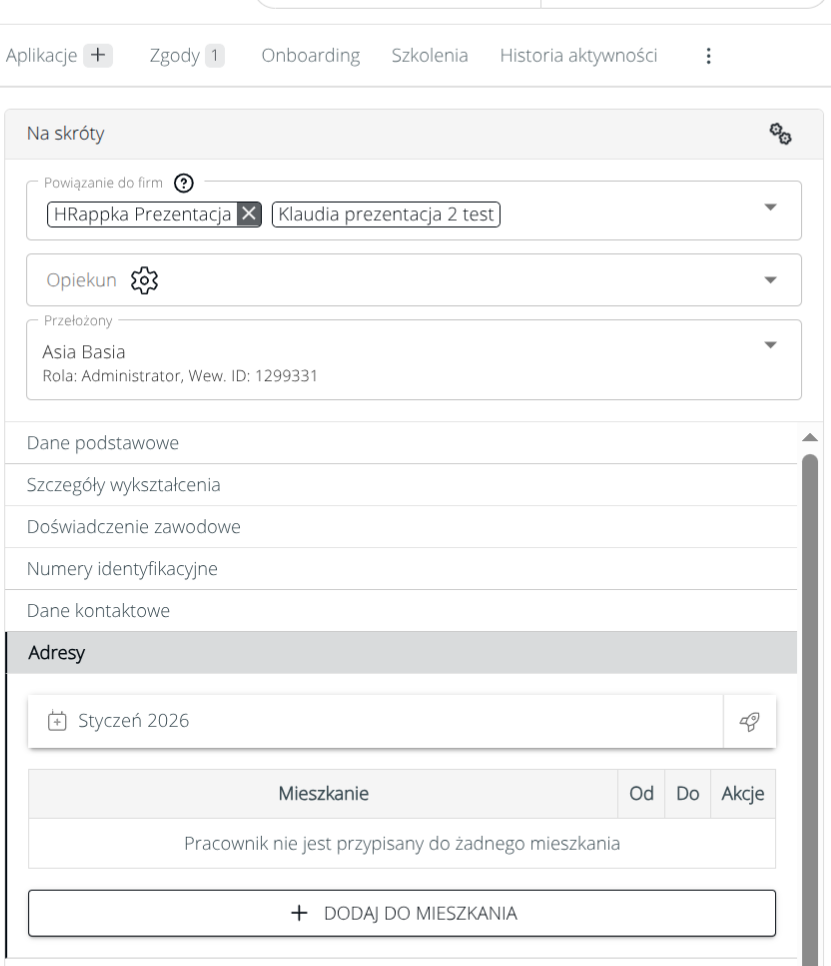Open the Przełożony dropdown list

point(769,344)
